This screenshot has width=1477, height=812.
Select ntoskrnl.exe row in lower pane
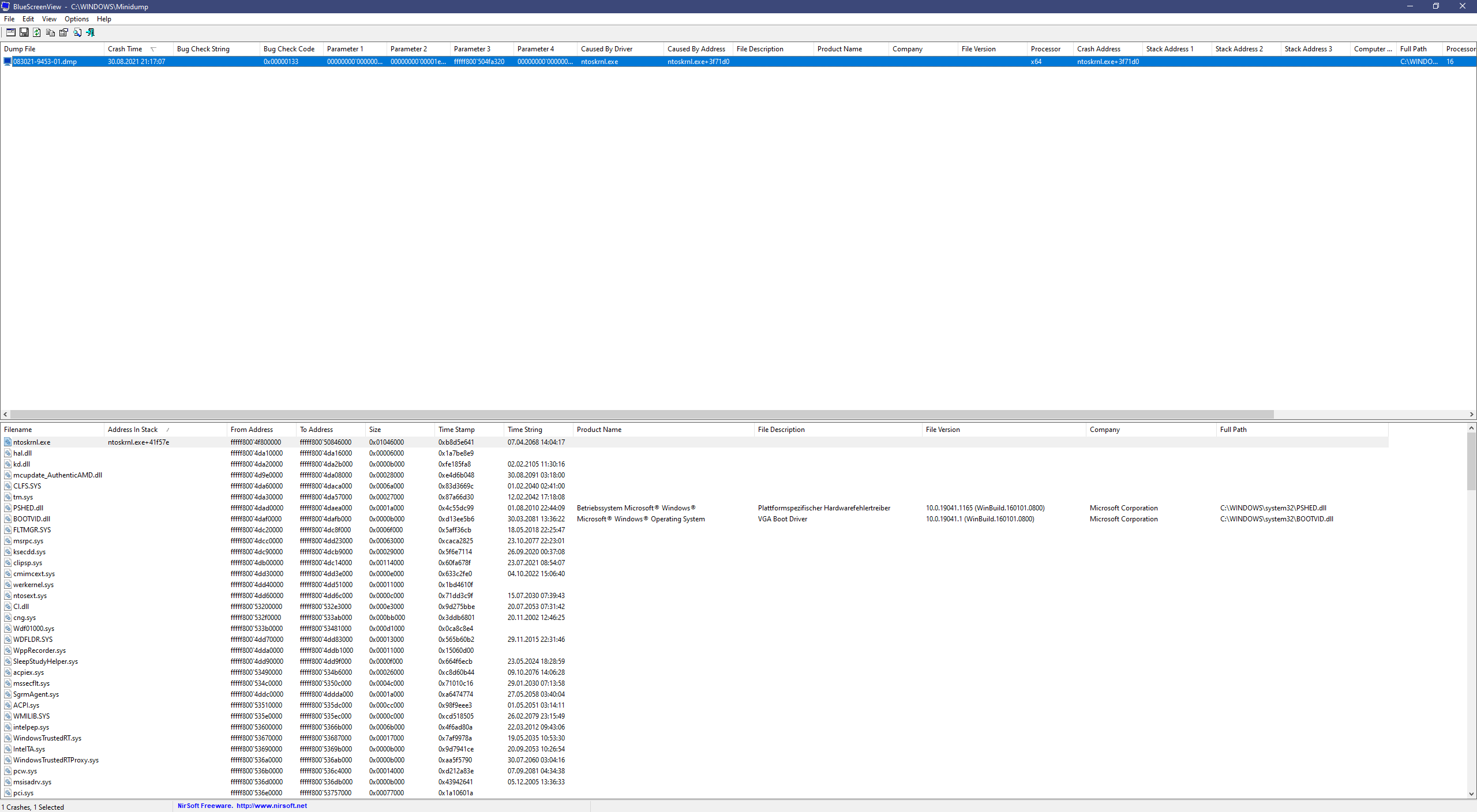[32, 442]
